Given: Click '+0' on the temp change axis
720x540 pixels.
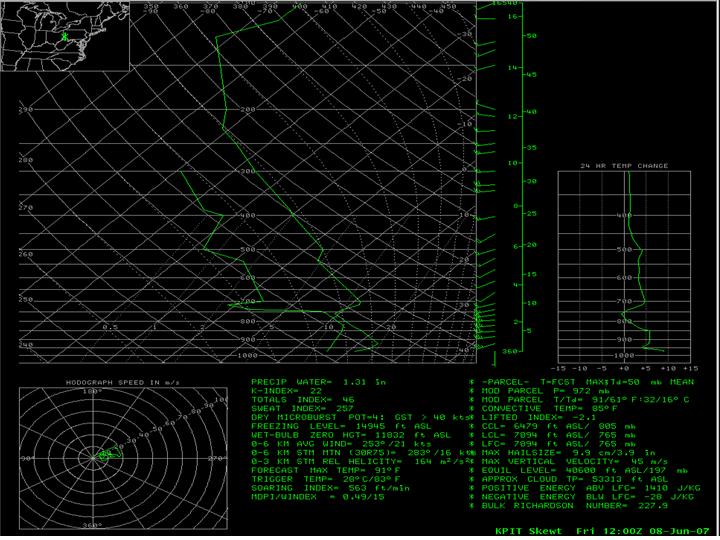Looking at the screenshot, I should (x=624, y=368).
